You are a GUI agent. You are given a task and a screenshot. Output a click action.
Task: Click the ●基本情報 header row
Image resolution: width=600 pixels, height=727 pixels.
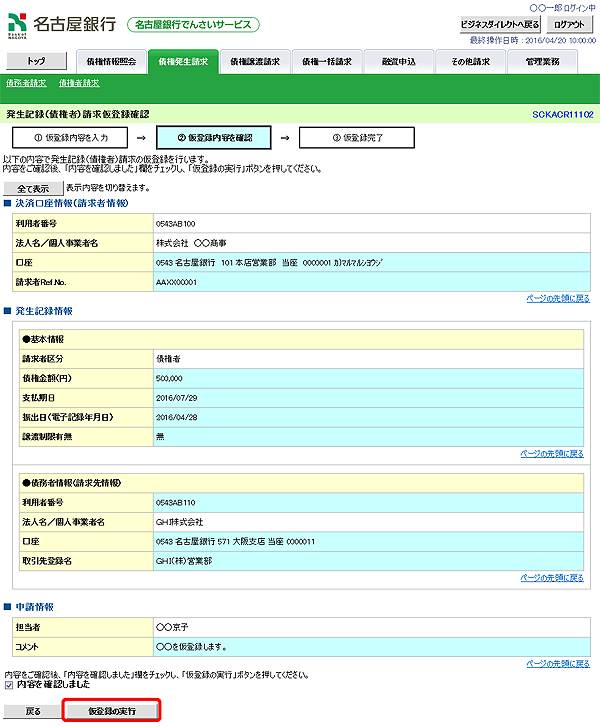(x=301, y=340)
